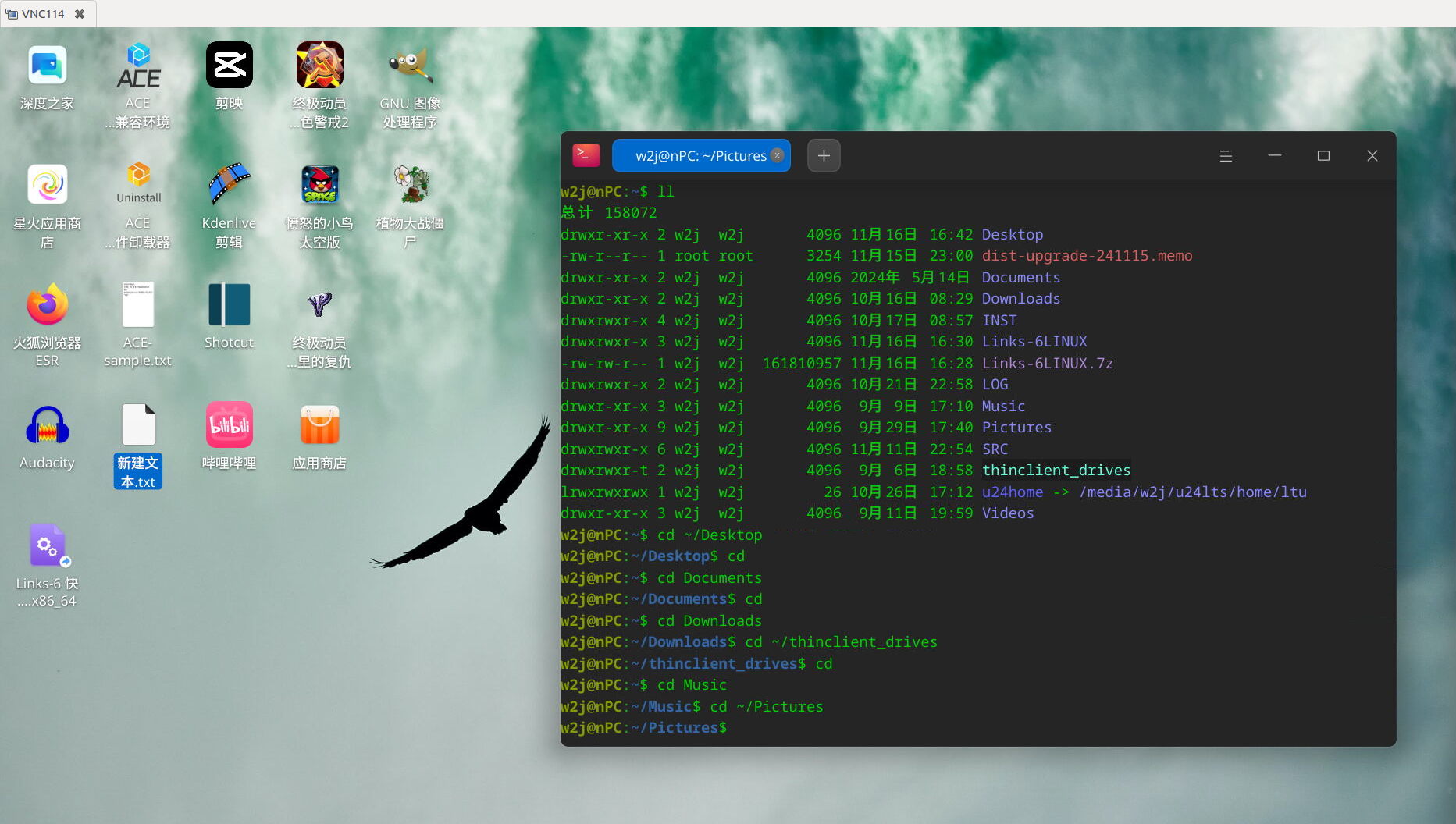This screenshot has height=824, width=1456.
Task: Click the 总计 158072 line
Action: [x=609, y=213]
